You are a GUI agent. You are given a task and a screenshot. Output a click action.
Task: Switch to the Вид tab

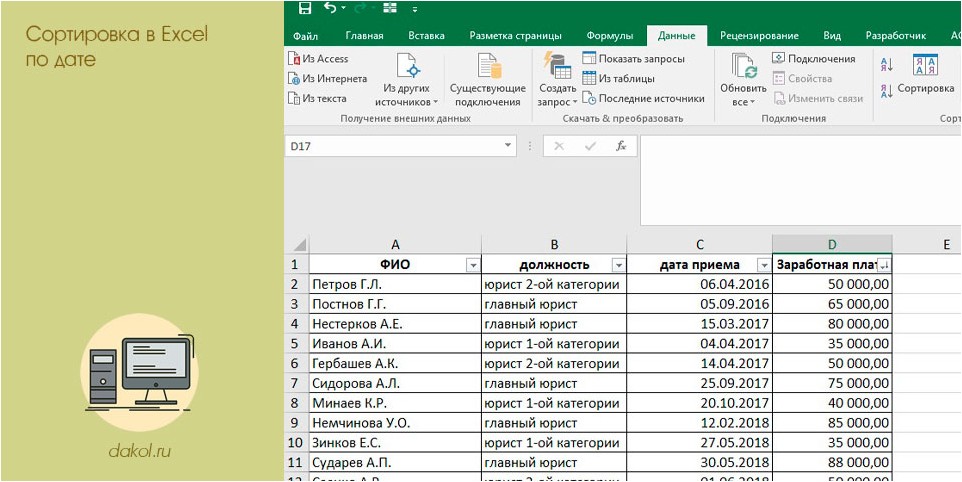[x=832, y=36]
